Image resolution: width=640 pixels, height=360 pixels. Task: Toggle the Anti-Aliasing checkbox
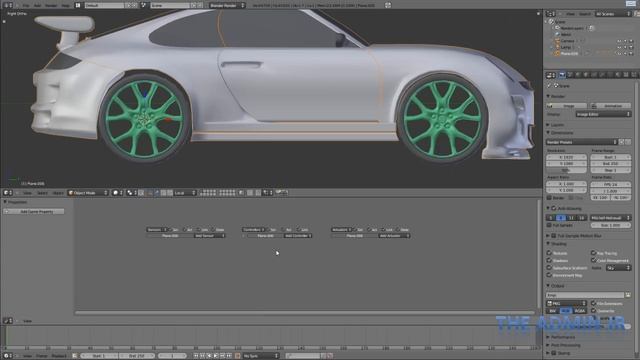[553, 208]
